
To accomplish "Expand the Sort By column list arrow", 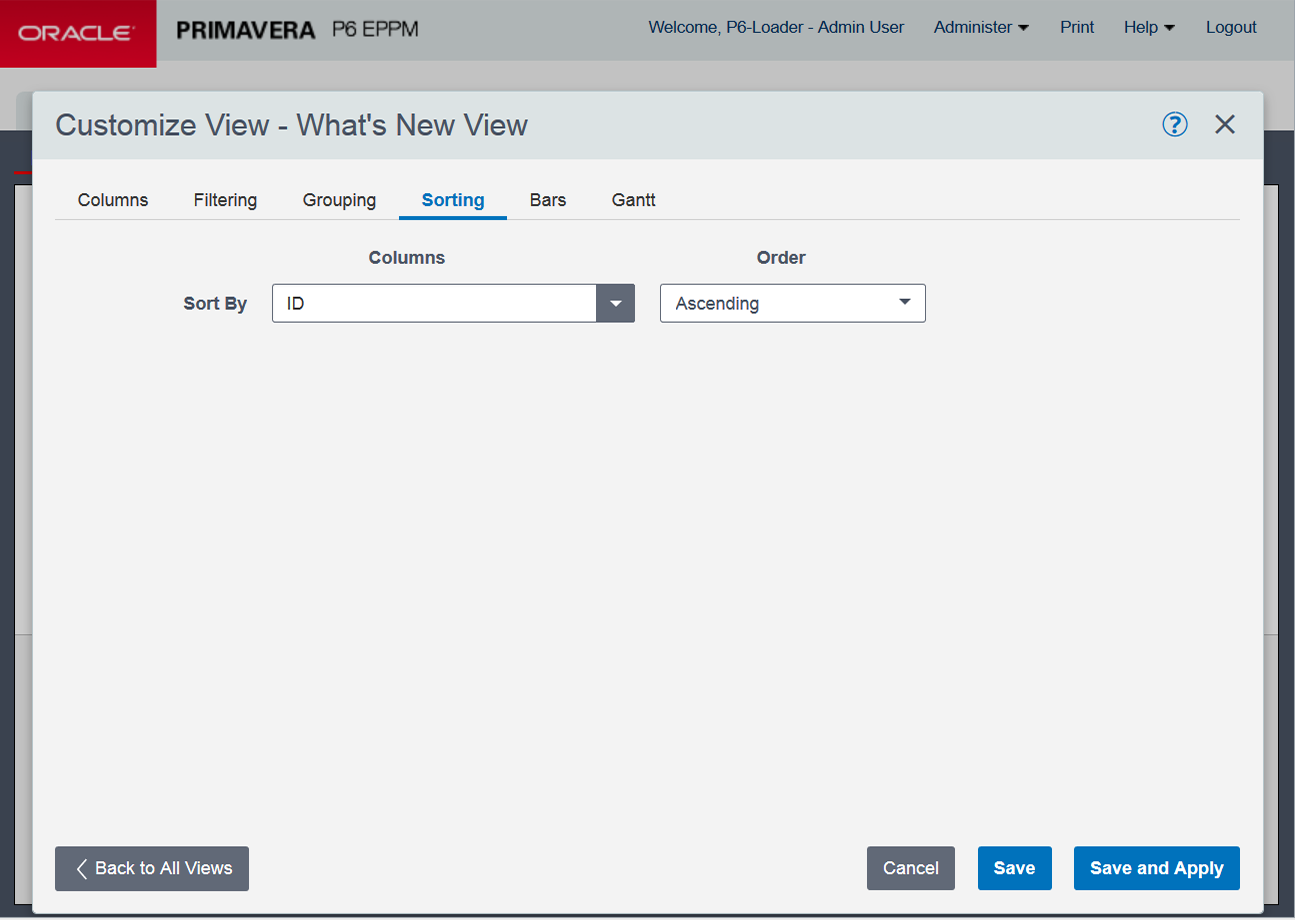I will click(x=615, y=304).
